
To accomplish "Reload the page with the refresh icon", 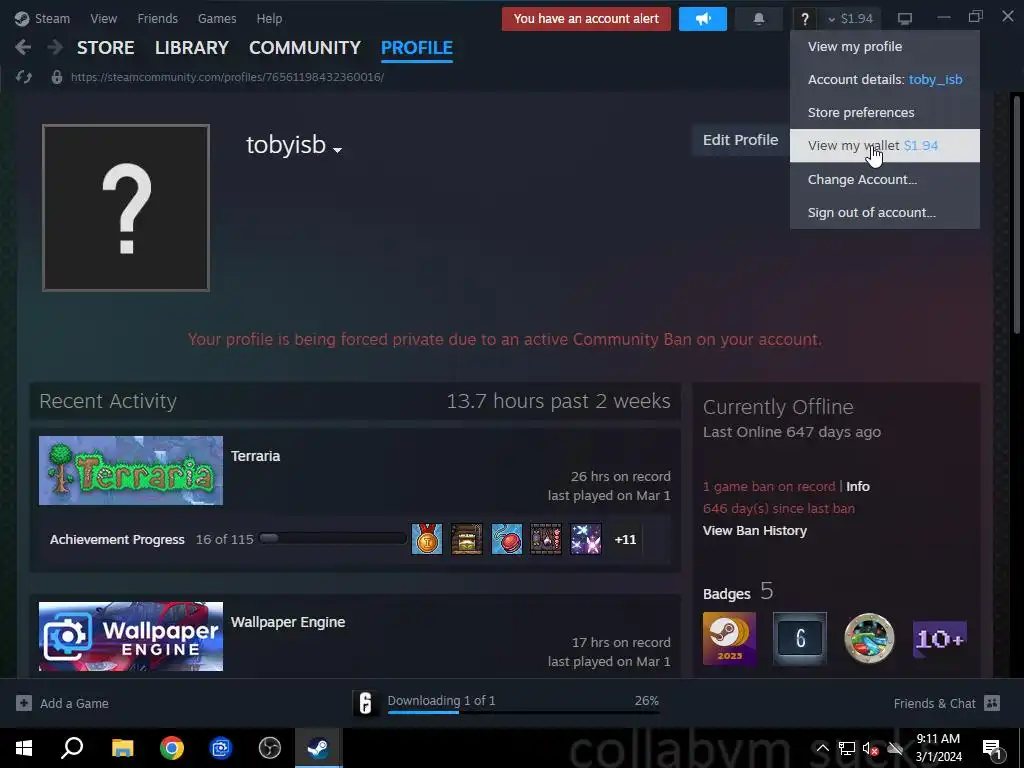I will [x=24, y=77].
